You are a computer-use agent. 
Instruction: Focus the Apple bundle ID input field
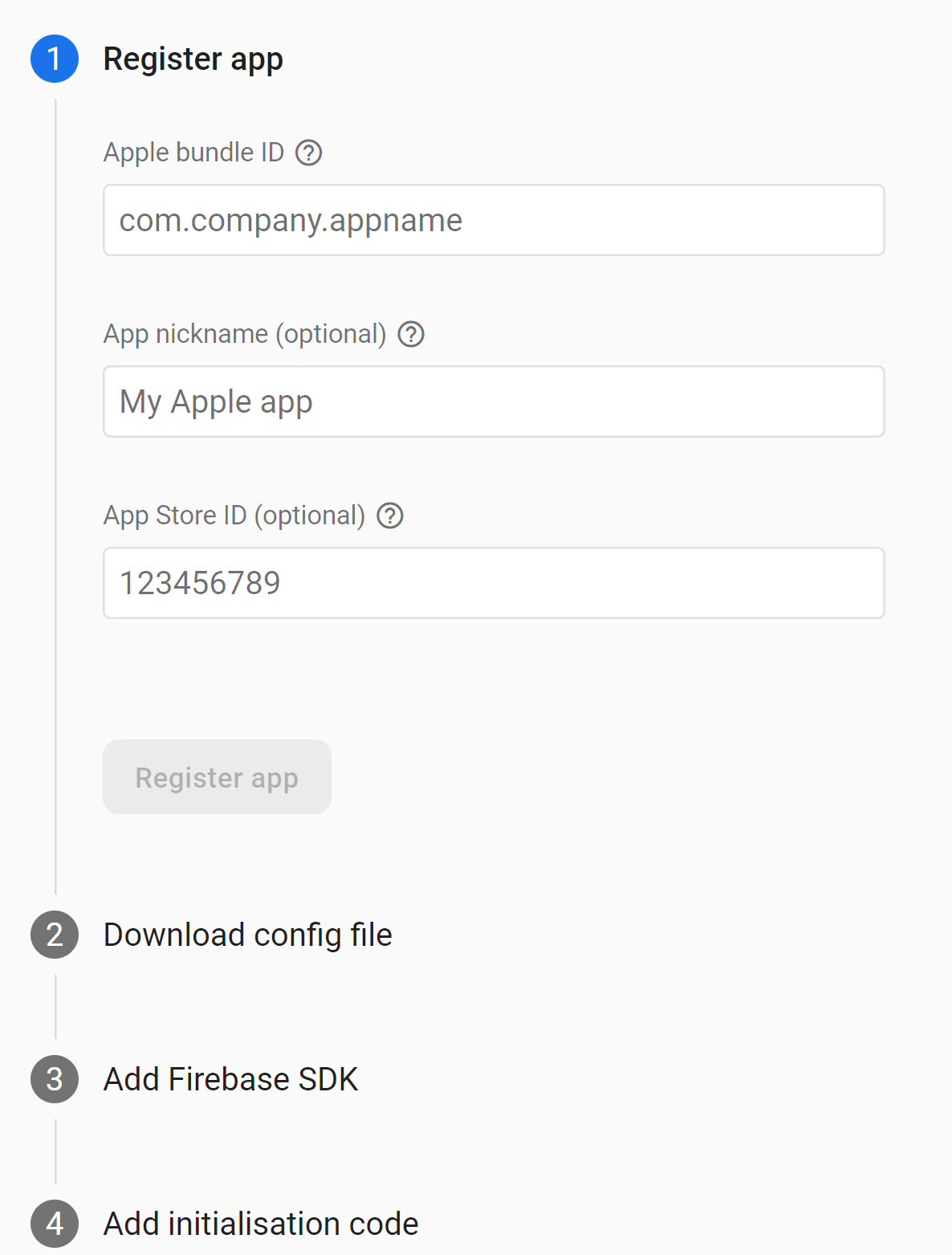[x=494, y=221]
